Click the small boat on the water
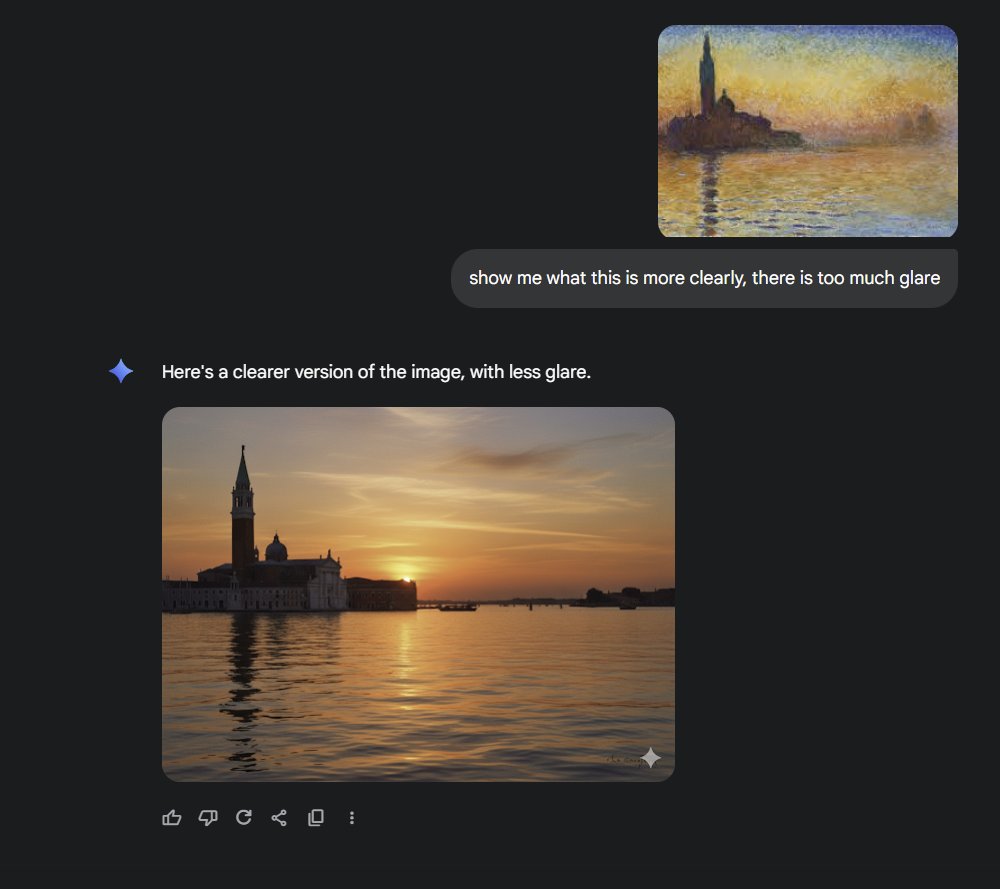Viewport: 1000px width, 889px height. point(457,606)
